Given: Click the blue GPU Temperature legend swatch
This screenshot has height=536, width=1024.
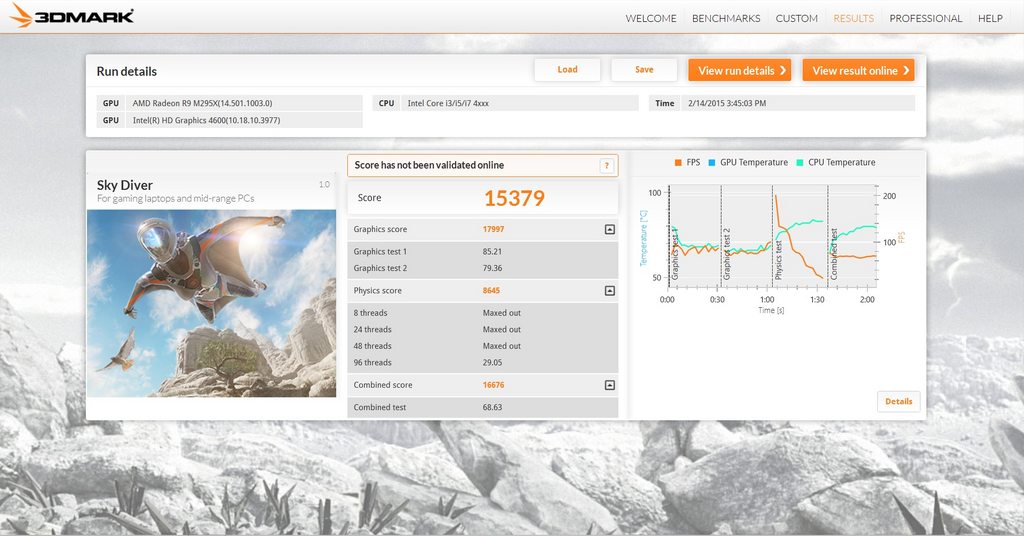Looking at the screenshot, I should coord(712,163).
